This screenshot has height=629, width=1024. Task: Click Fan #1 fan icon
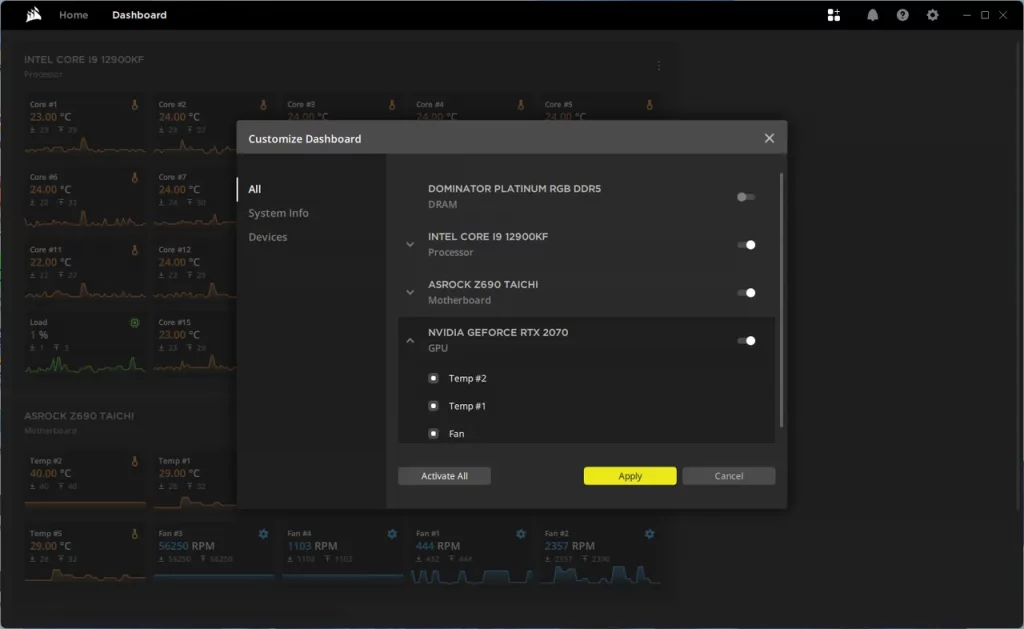pos(520,534)
